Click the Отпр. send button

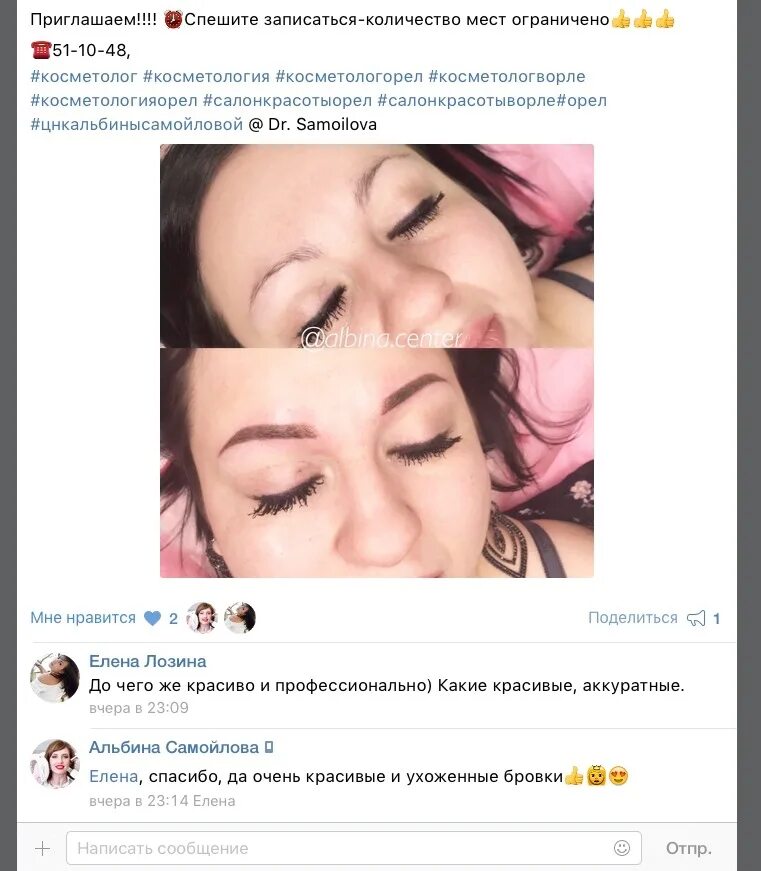pos(689,848)
